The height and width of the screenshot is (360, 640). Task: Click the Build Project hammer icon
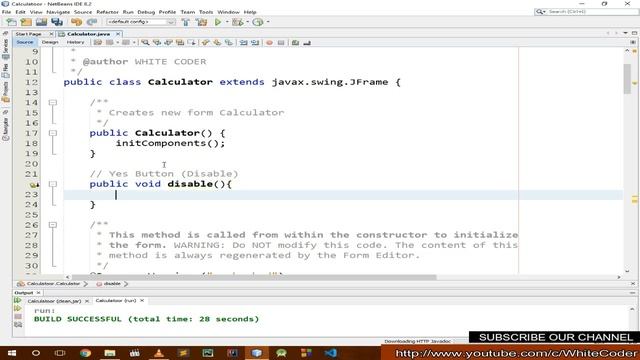tap(186, 22)
